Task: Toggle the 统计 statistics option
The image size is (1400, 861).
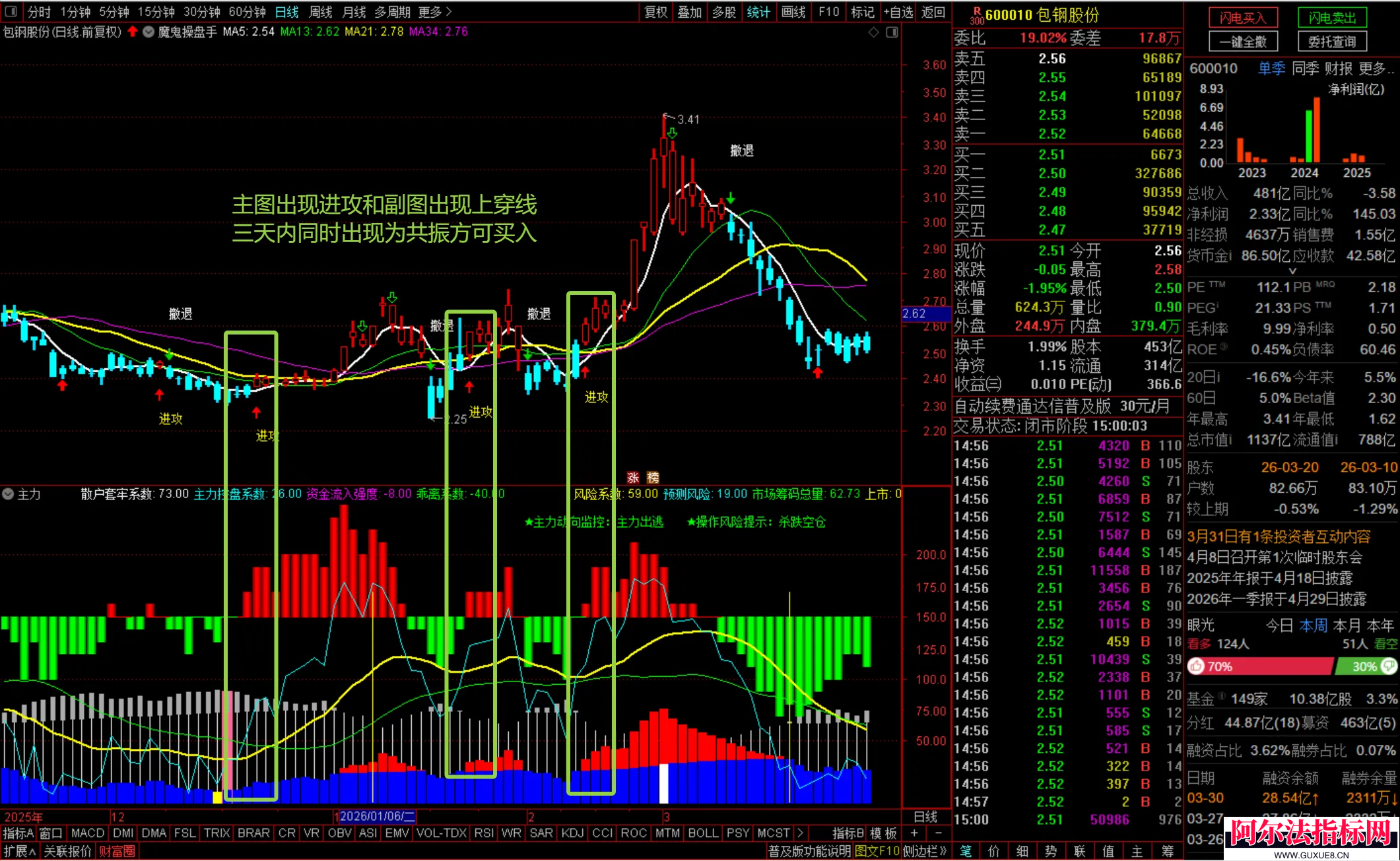Action: point(758,12)
